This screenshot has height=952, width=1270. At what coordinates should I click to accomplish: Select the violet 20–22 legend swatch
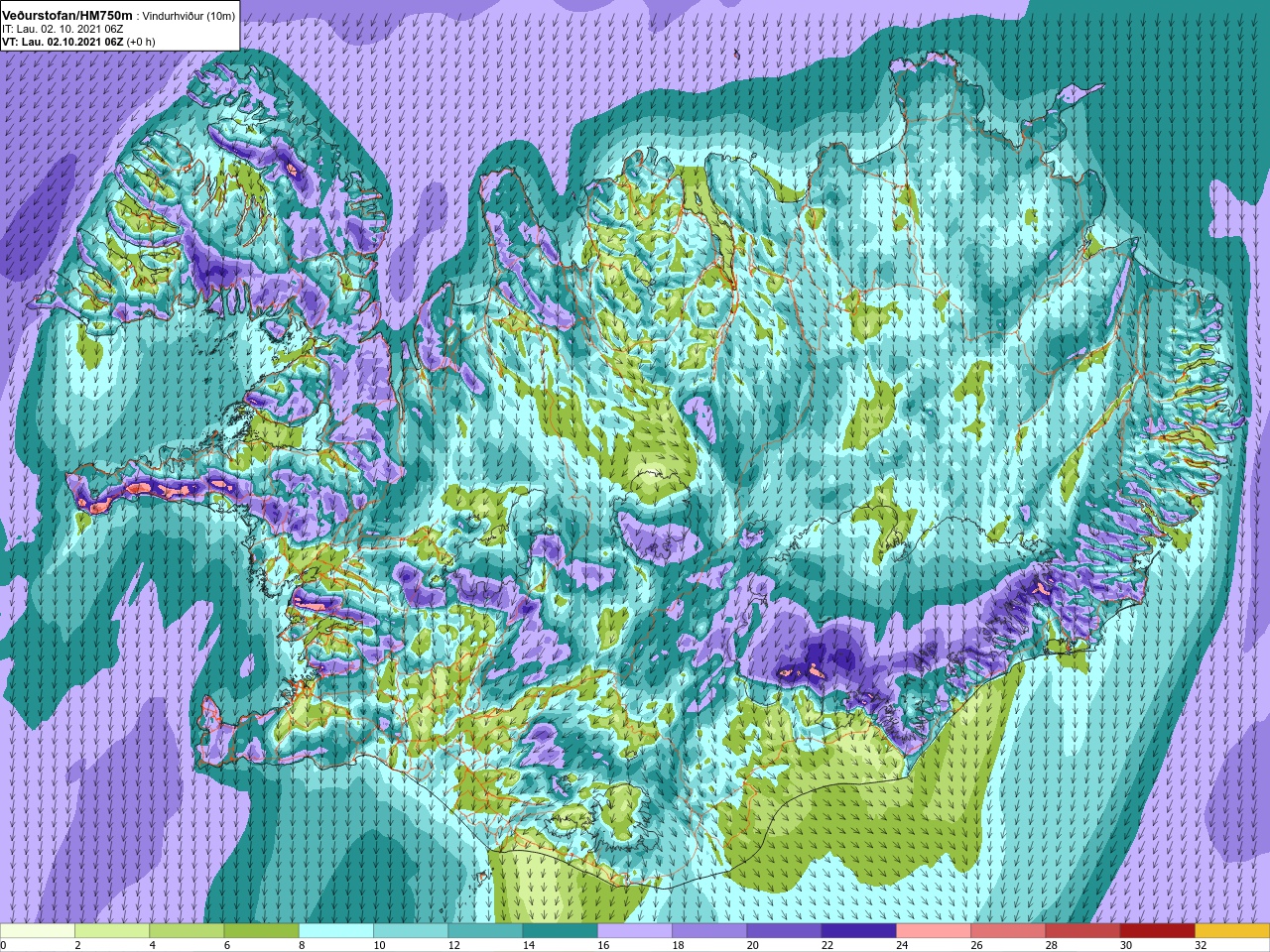tap(784, 931)
